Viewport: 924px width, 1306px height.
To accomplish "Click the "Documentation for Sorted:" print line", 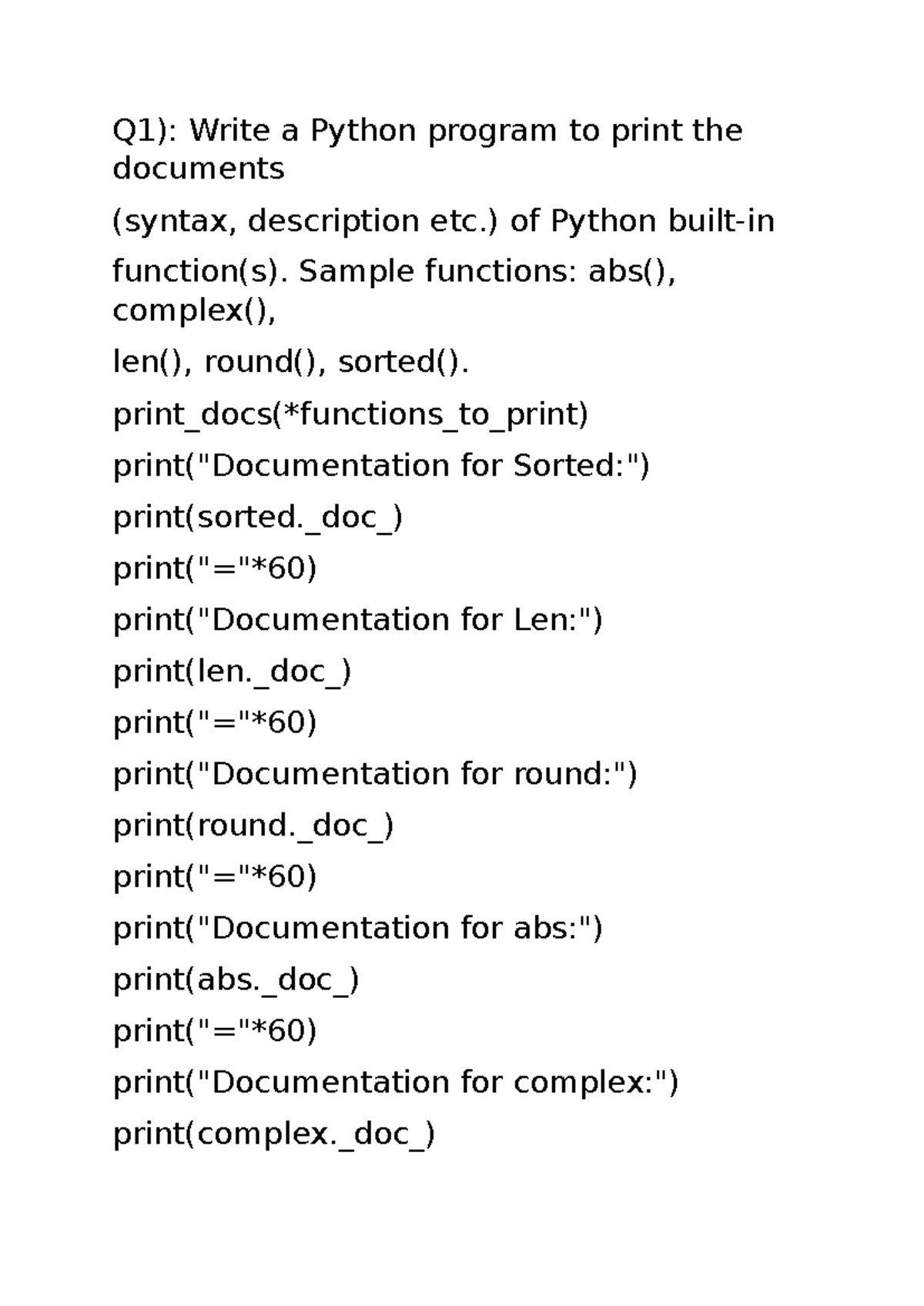I will click(x=381, y=466).
